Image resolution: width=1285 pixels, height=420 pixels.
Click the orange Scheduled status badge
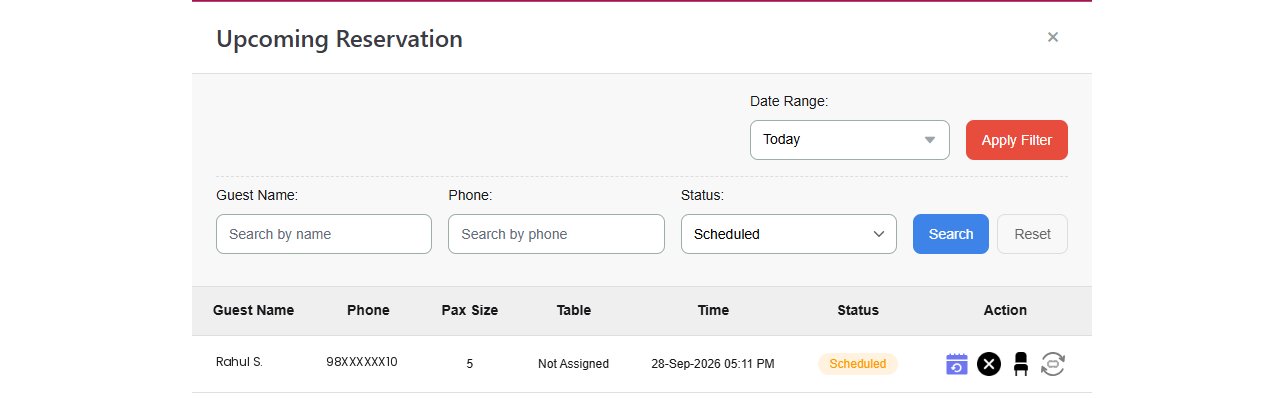tap(858, 364)
